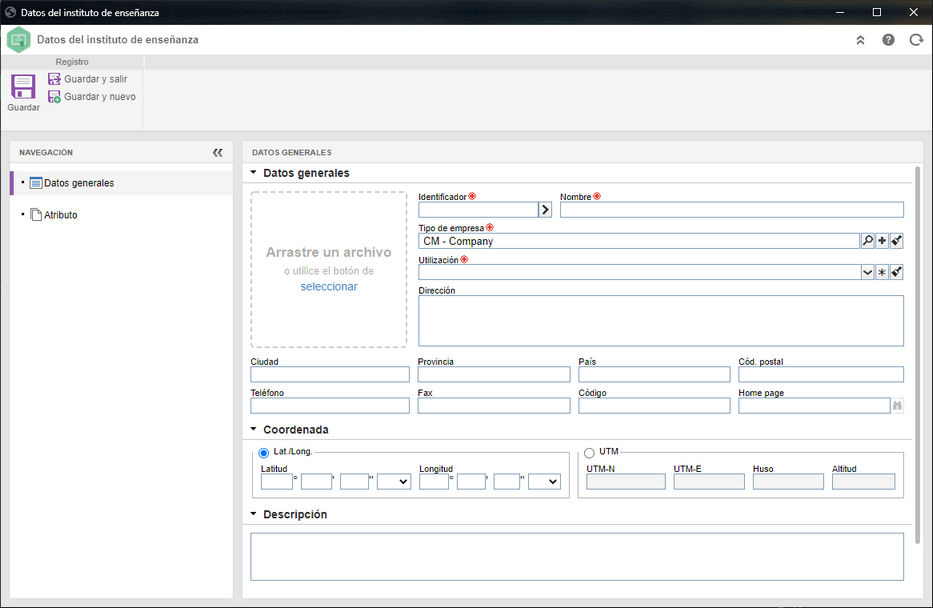Click Guardar y salir
The image size is (933, 608).
click(x=87, y=79)
